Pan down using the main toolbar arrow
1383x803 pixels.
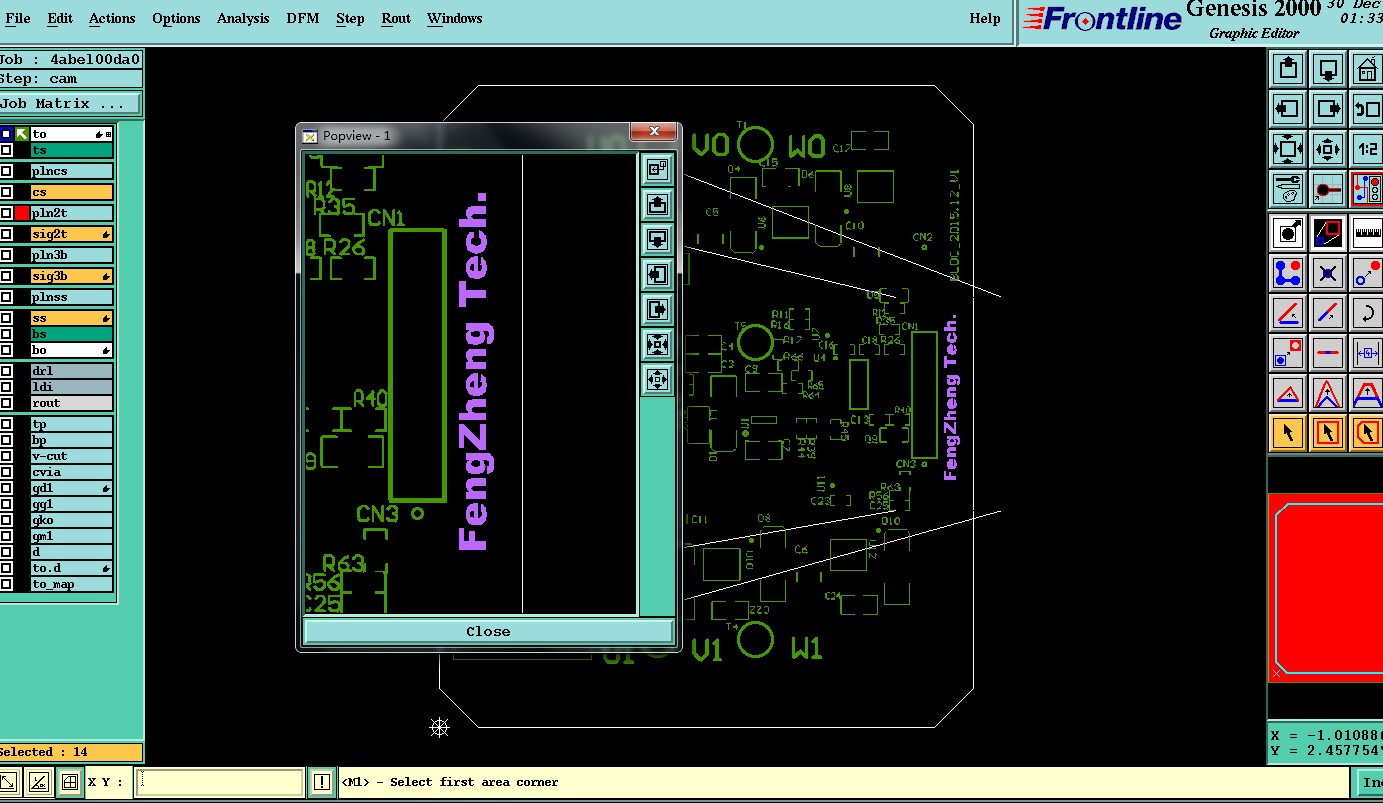pos(1328,69)
